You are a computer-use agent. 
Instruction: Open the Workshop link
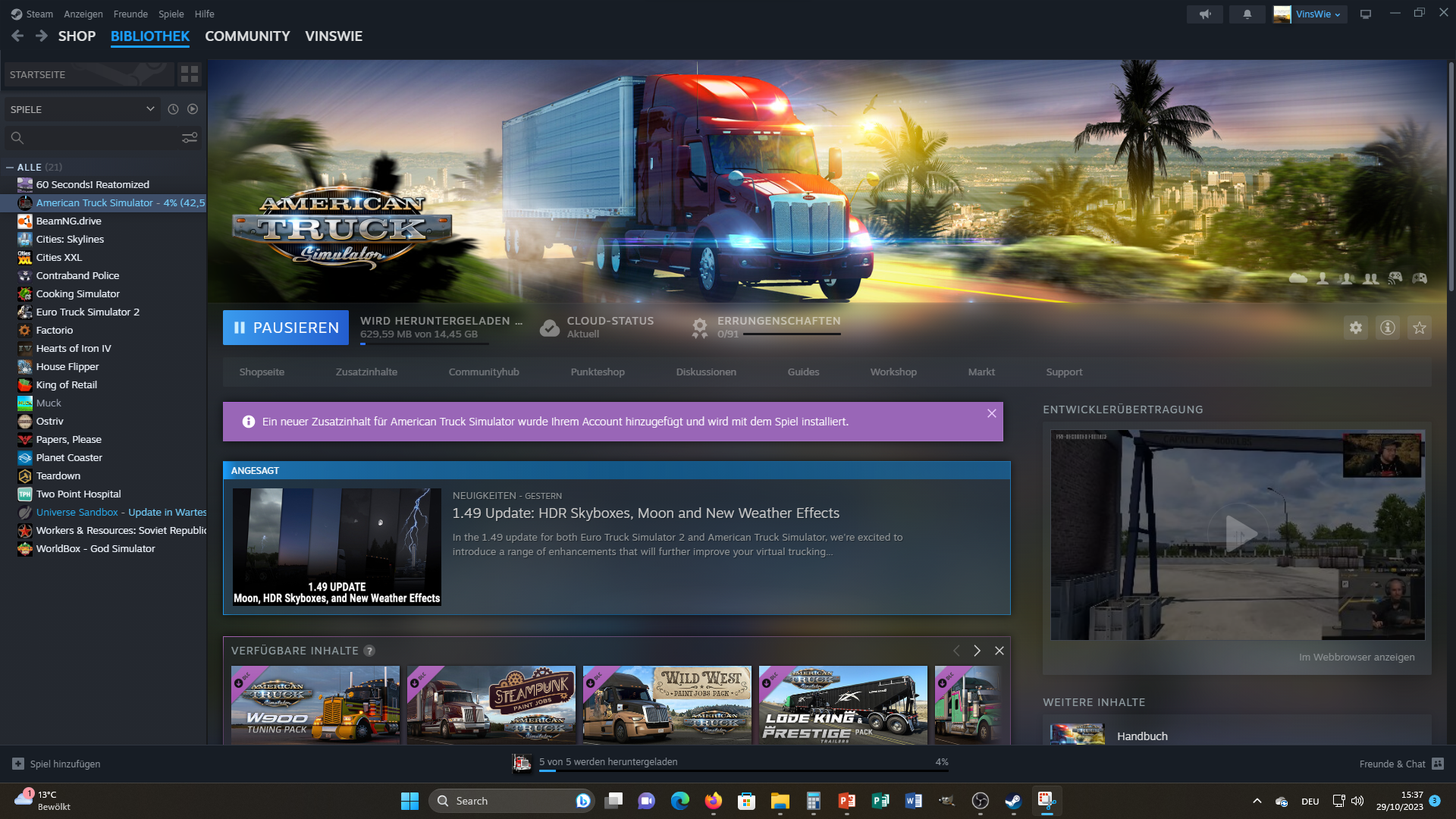click(x=893, y=372)
